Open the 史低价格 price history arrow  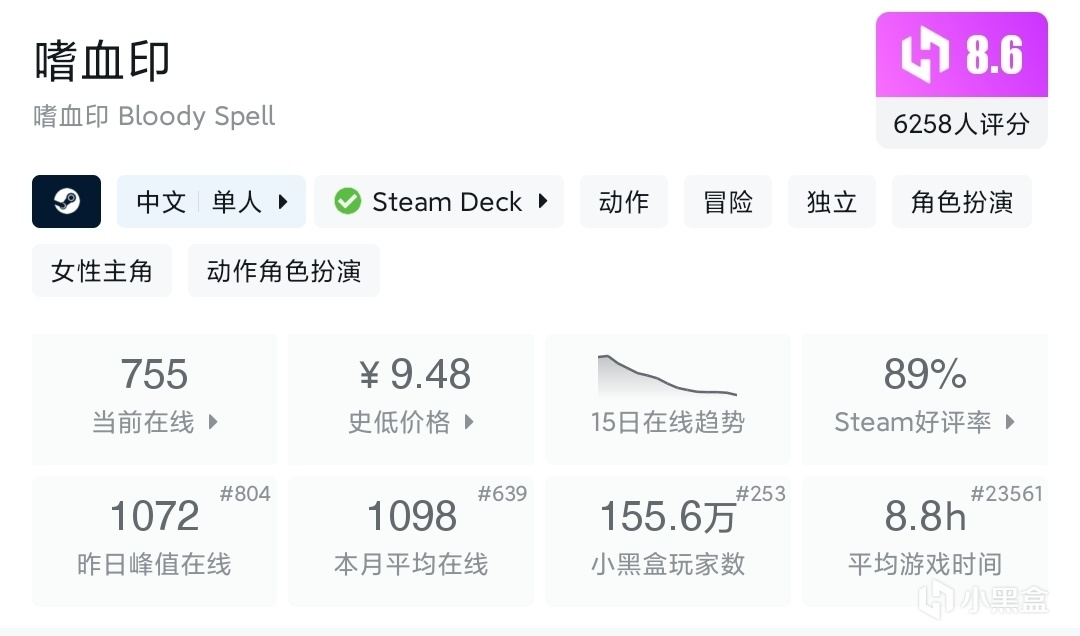pyautogui.click(x=469, y=422)
